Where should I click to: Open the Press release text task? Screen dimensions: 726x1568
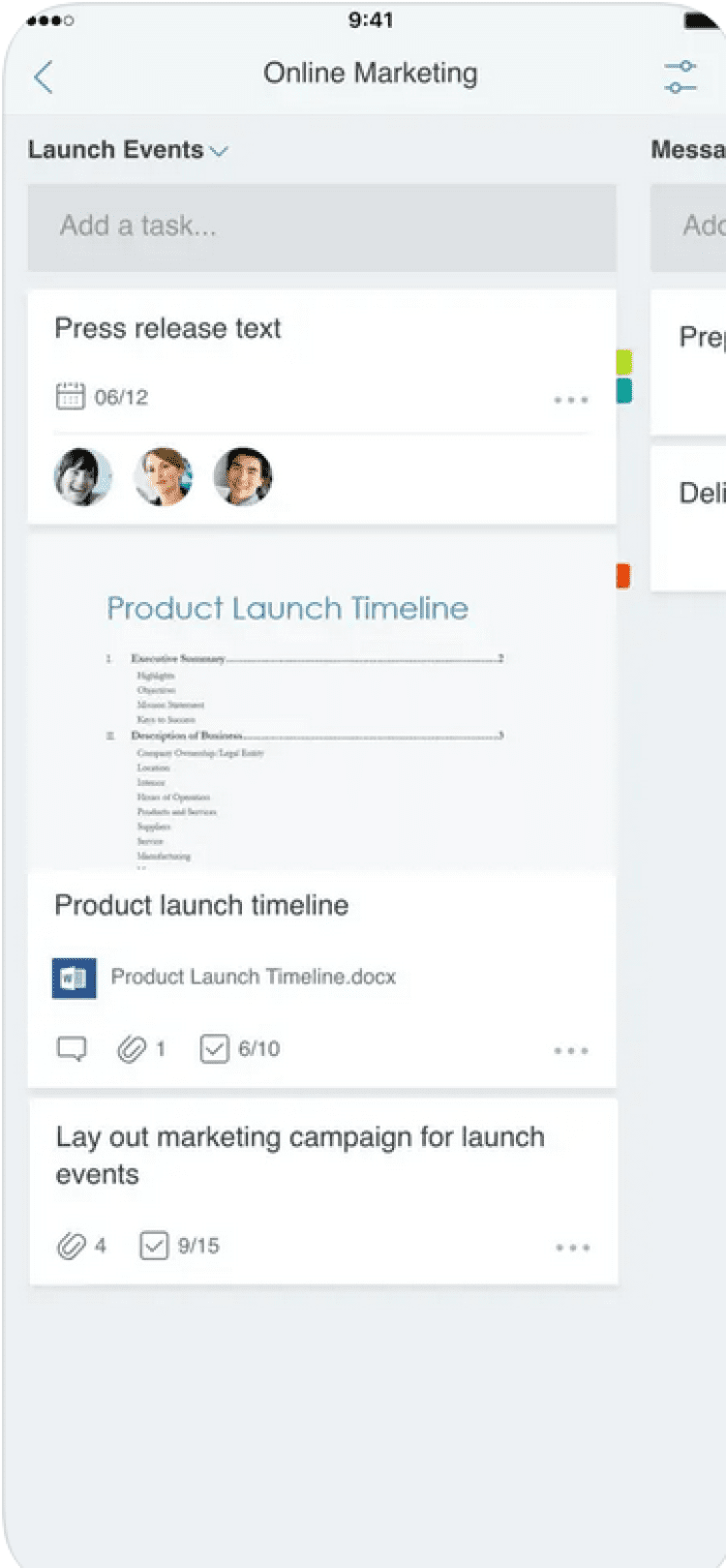[168, 329]
